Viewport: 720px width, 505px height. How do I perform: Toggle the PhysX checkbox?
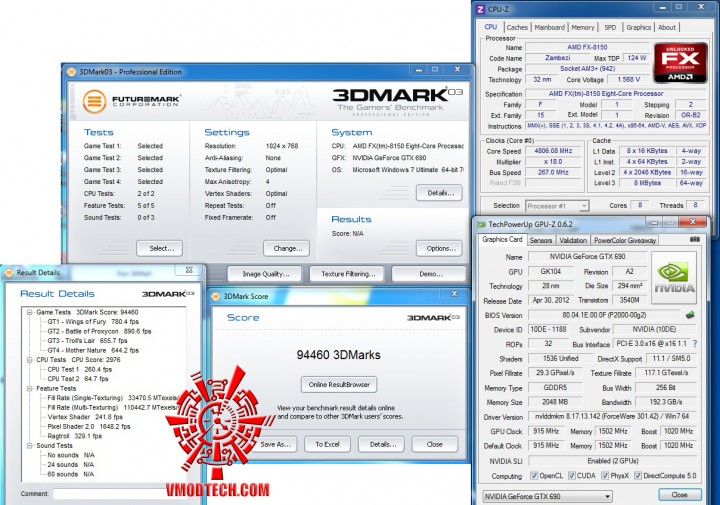(605, 476)
